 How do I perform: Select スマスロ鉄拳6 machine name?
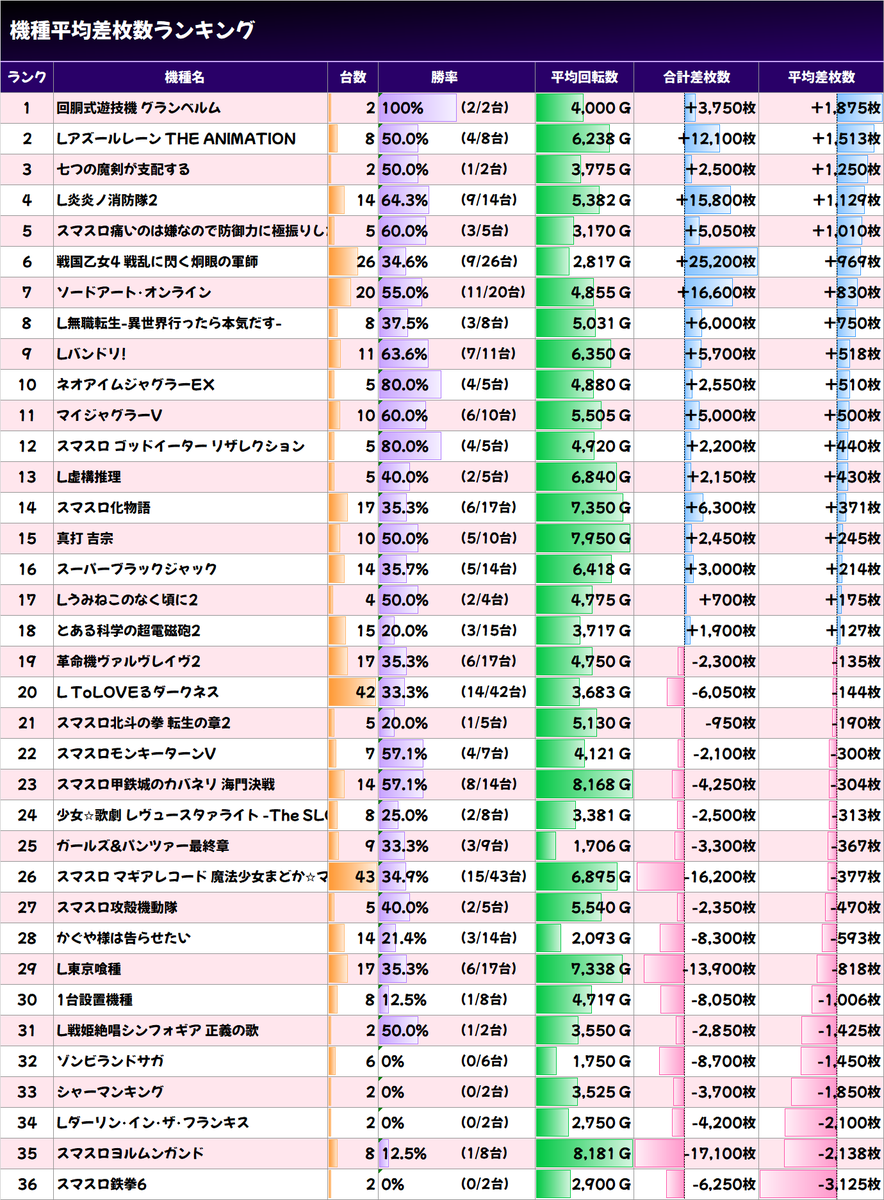[x=102, y=1184]
